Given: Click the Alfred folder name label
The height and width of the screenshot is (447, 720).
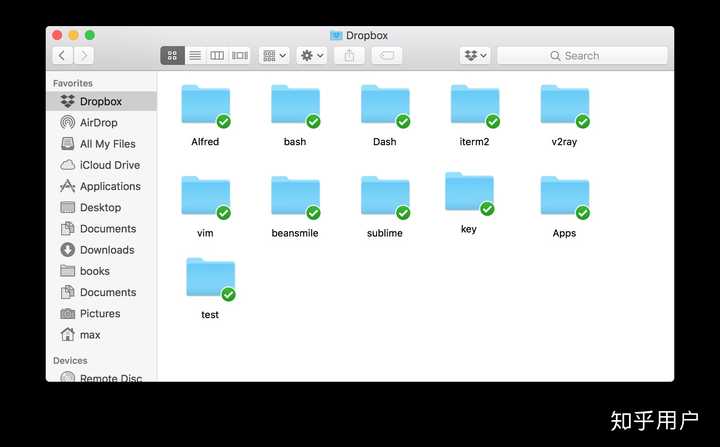Looking at the screenshot, I should [205, 141].
